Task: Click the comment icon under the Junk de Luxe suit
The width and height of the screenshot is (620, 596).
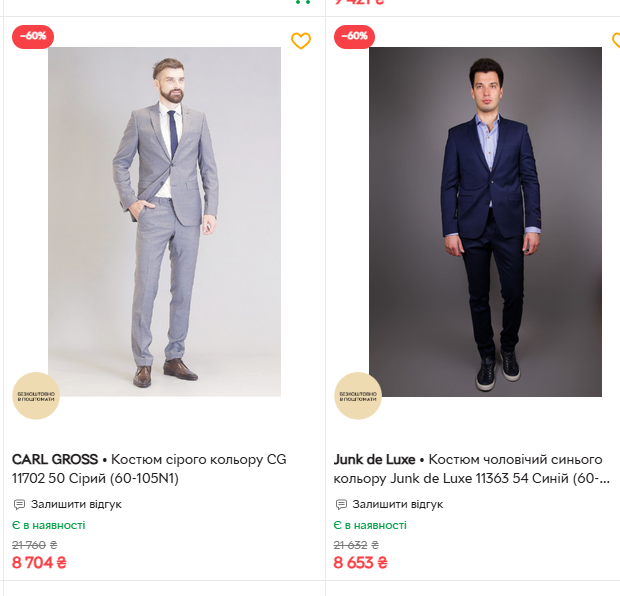Action: click(x=341, y=504)
